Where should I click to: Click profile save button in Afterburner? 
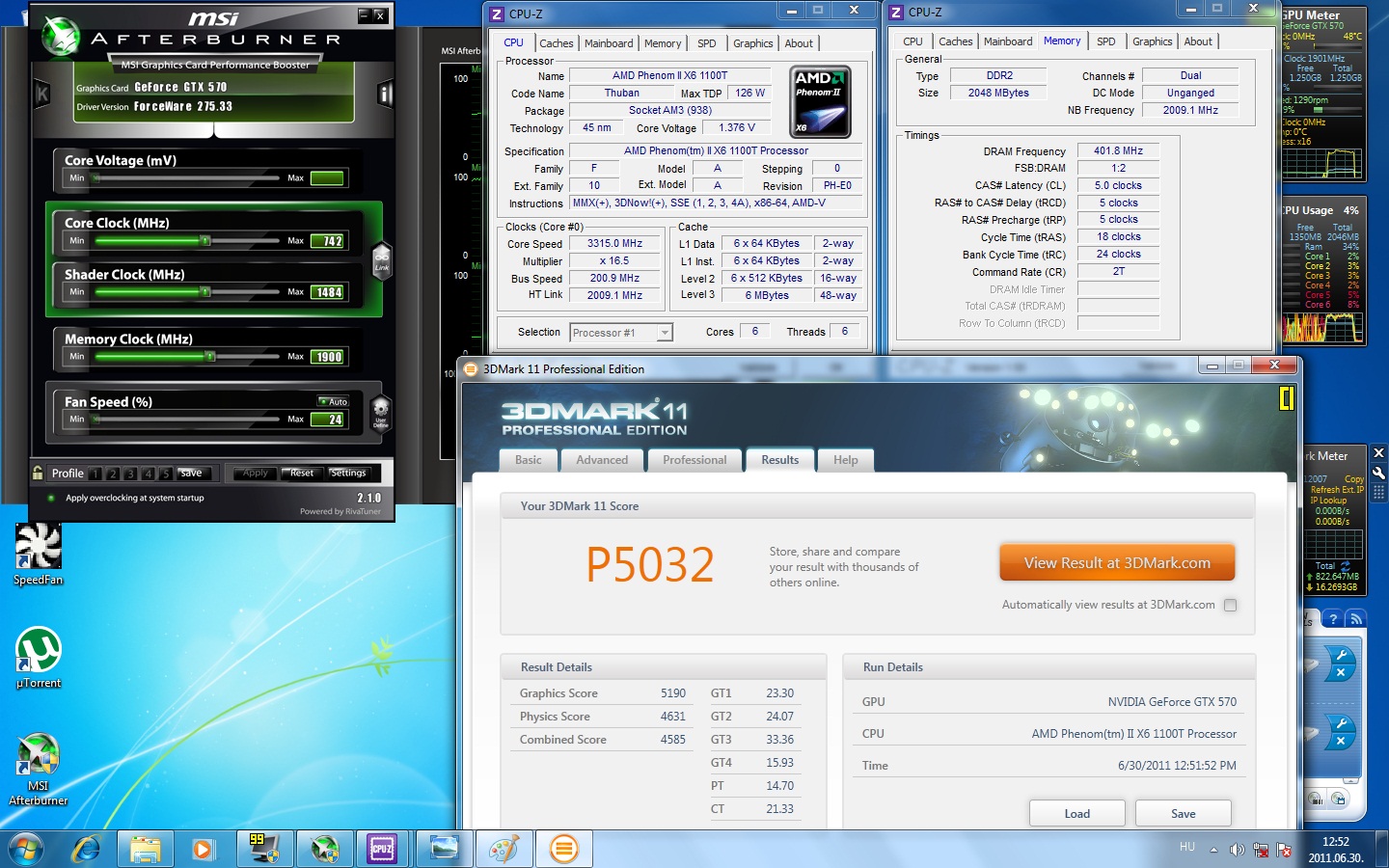[192, 473]
